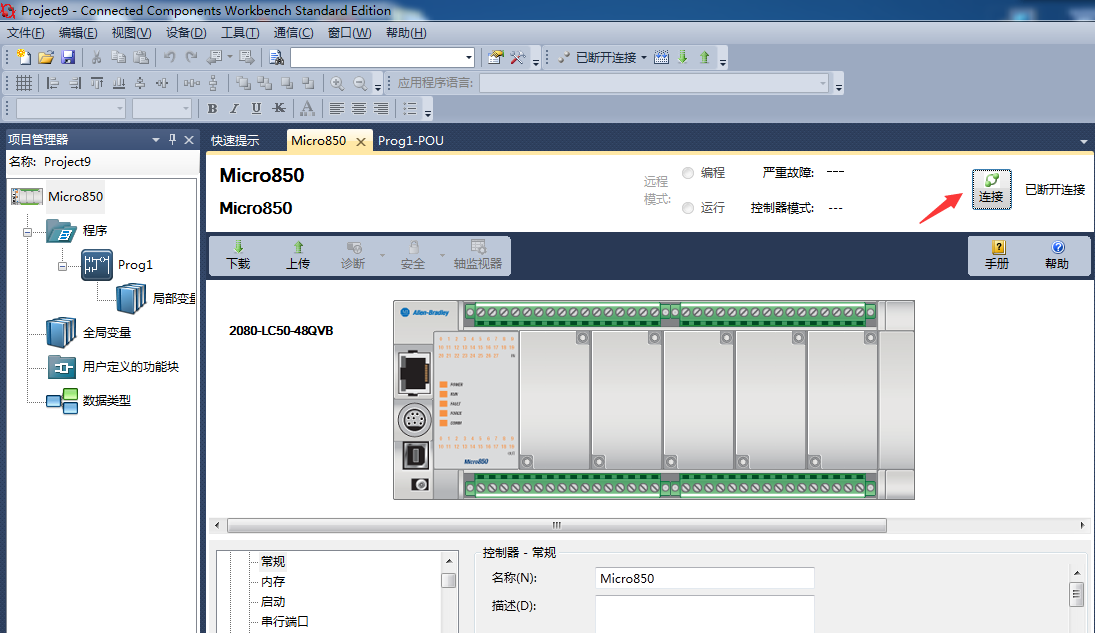Viewport: 1095px width, 633px height.
Task: Select the 运行 remote mode radio button
Action: [688, 208]
